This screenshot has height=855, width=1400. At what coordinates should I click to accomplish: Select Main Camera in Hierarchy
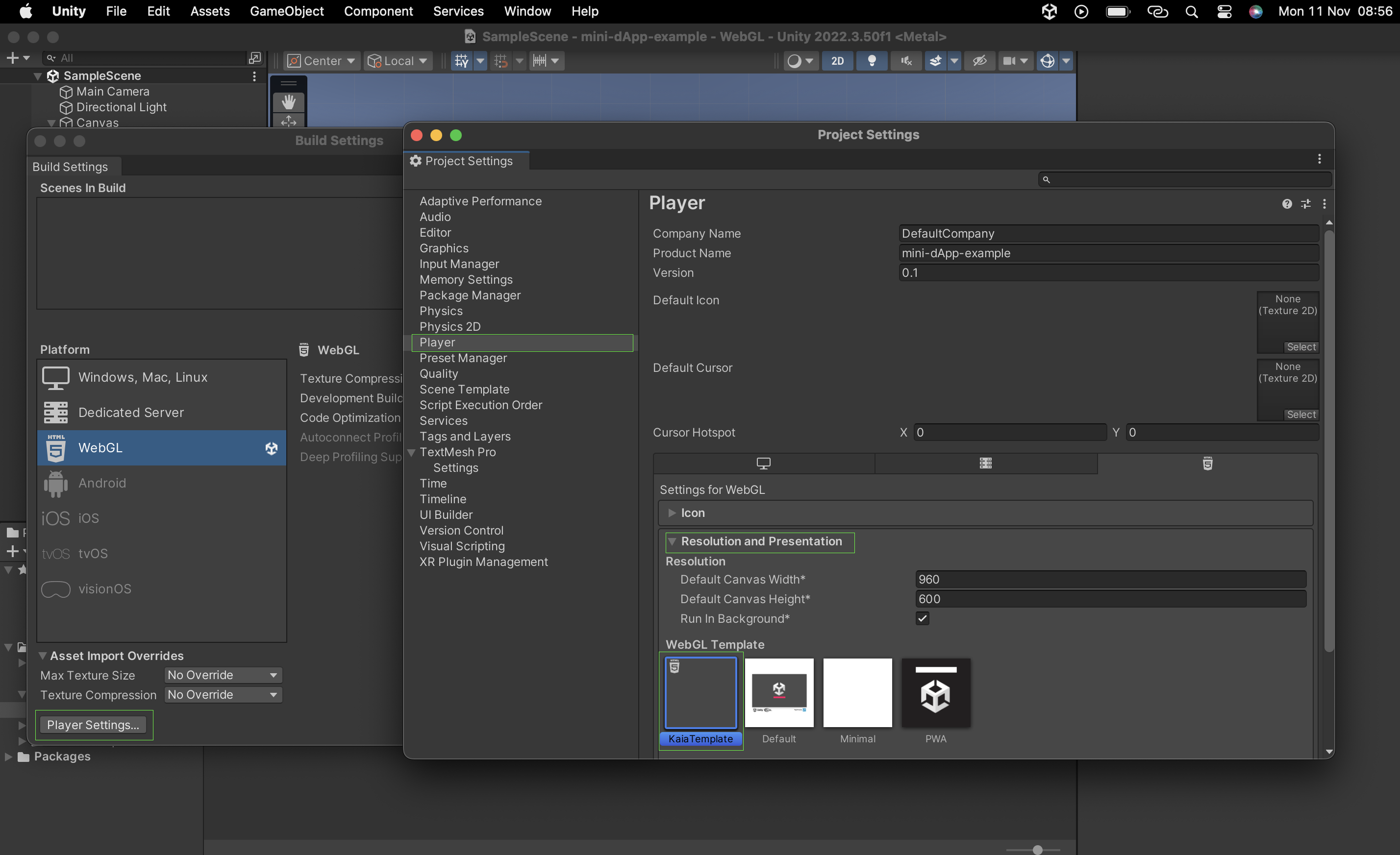(113, 92)
